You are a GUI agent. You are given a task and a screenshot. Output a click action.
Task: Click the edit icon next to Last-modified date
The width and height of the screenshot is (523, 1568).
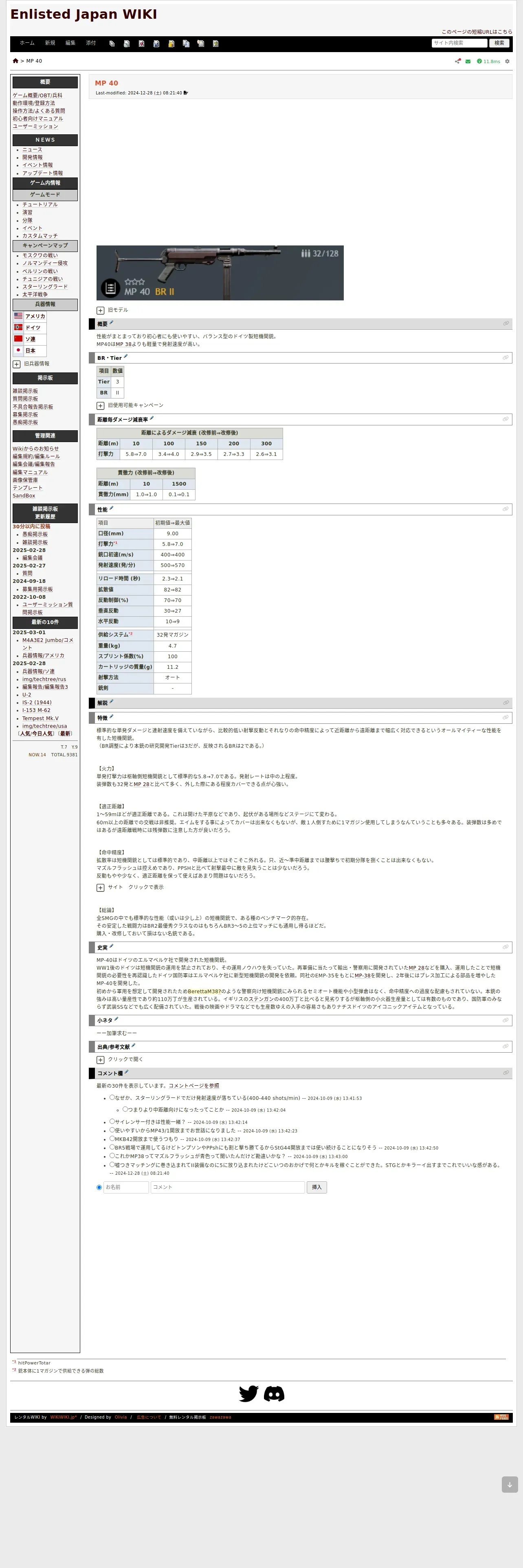[186, 93]
